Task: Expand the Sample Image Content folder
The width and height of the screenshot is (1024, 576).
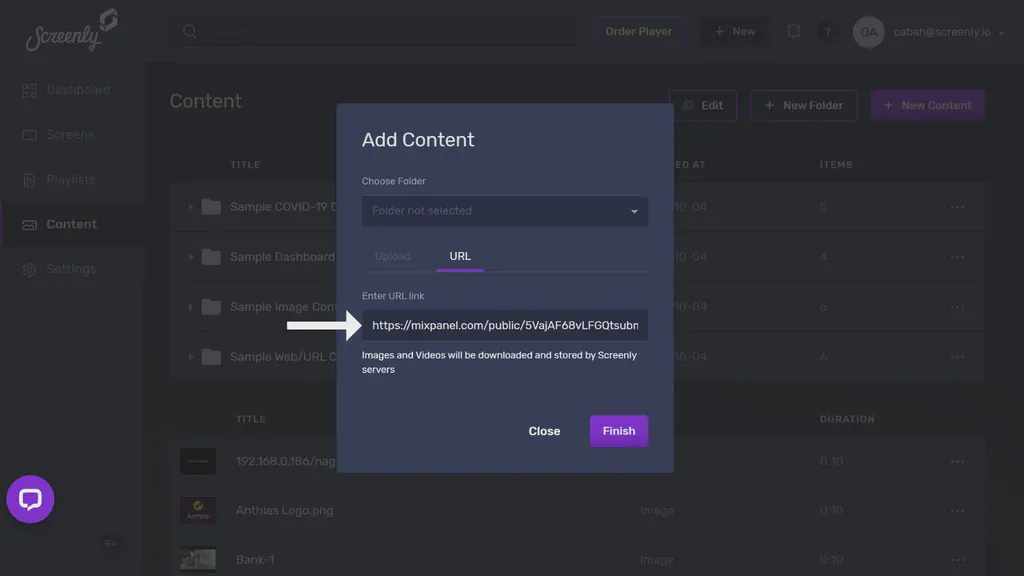Action: coord(190,307)
